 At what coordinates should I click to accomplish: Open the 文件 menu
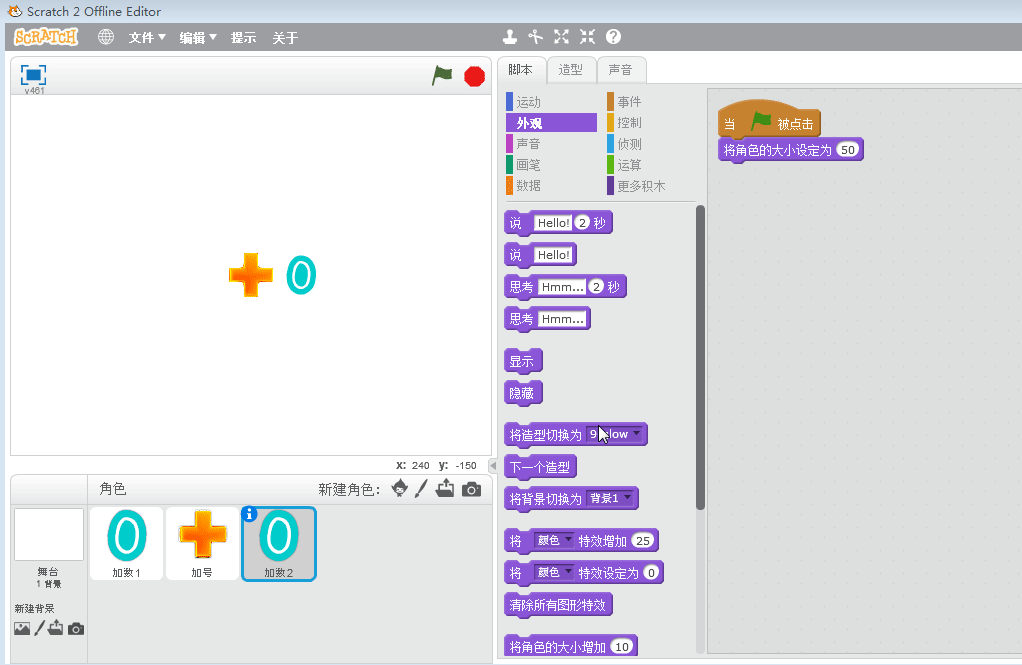click(147, 38)
